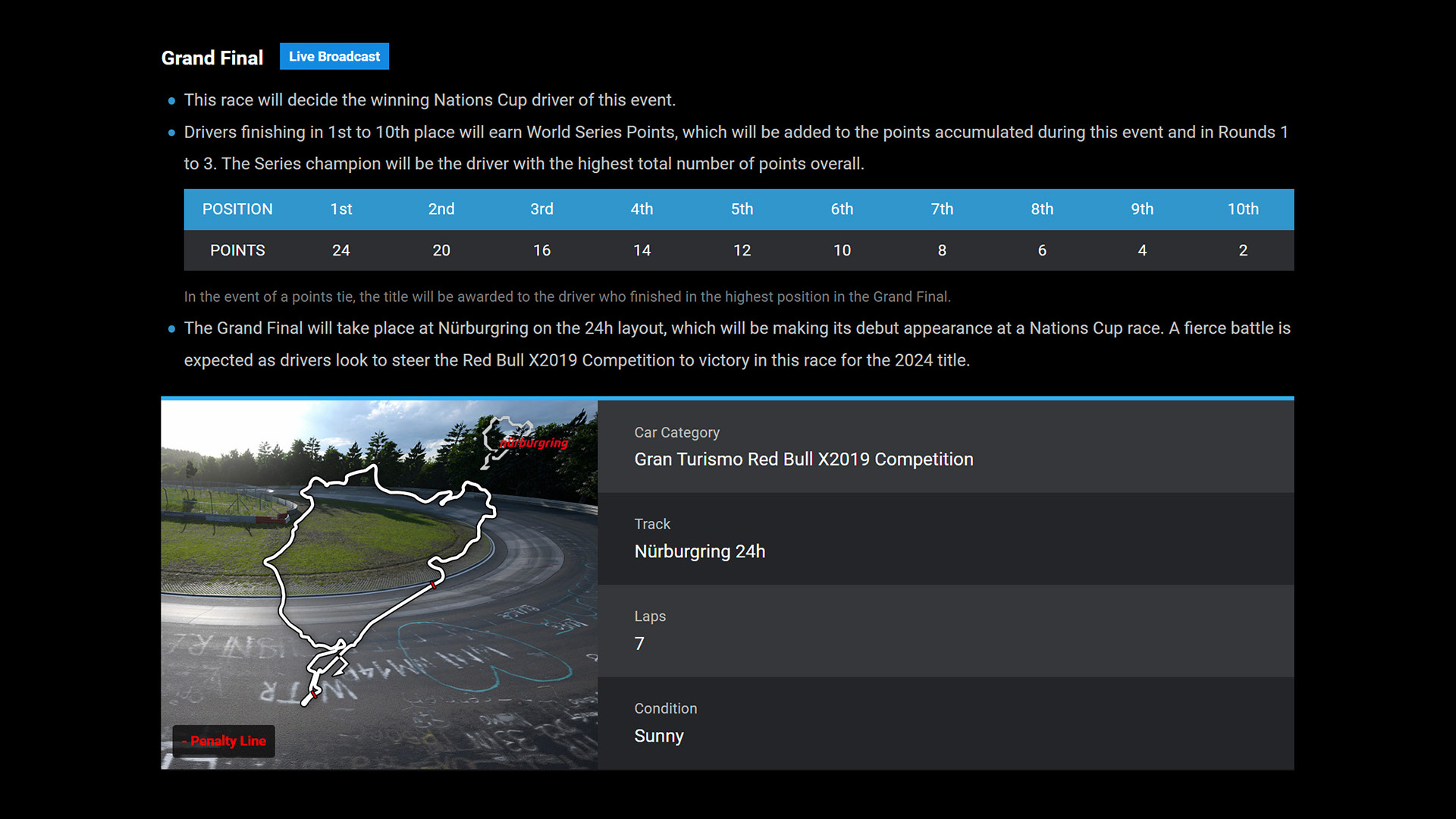Click the Live Broadcast badge
Image resolution: width=1456 pixels, height=819 pixels.
(334, 57)
